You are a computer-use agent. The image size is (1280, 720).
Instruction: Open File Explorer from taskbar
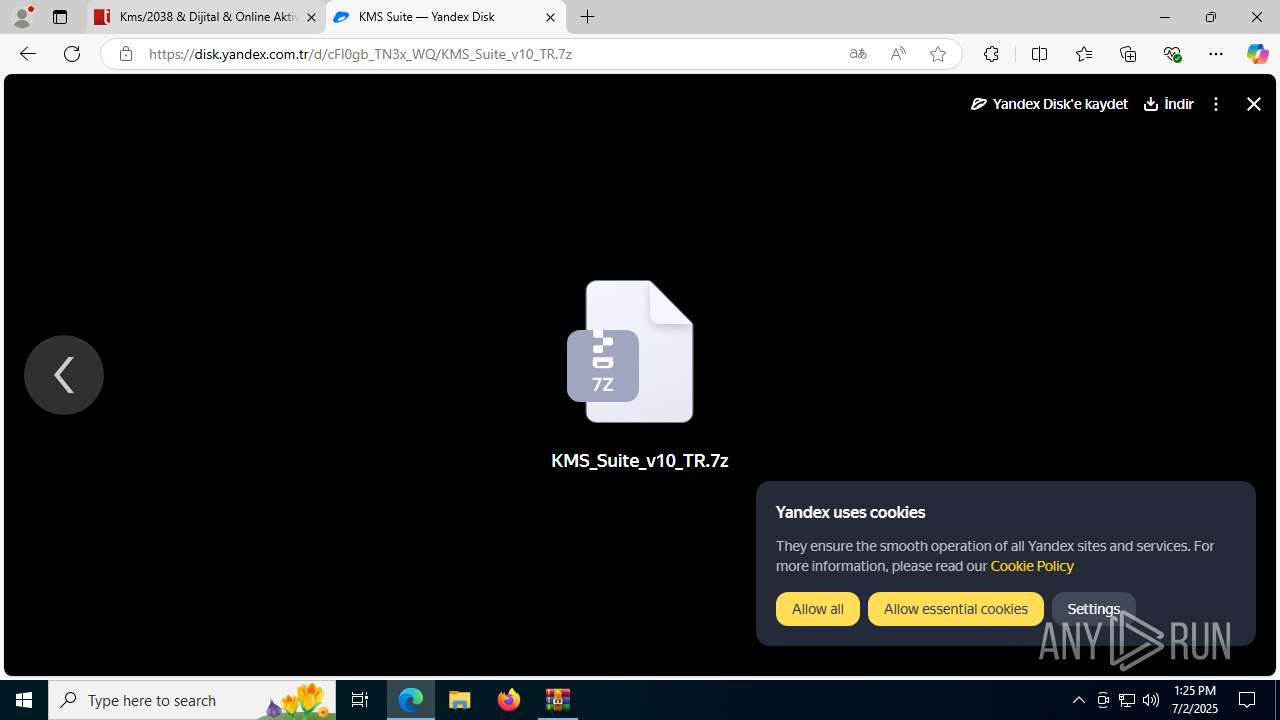[x=460, y=700]
